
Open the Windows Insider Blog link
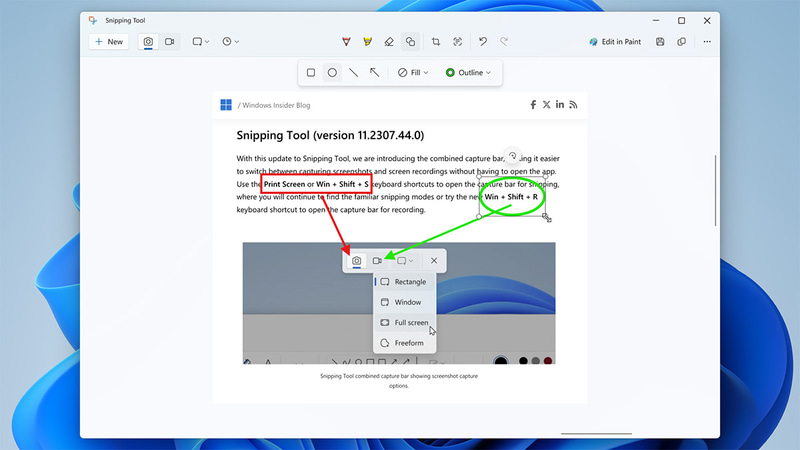(x=276, y=105)
